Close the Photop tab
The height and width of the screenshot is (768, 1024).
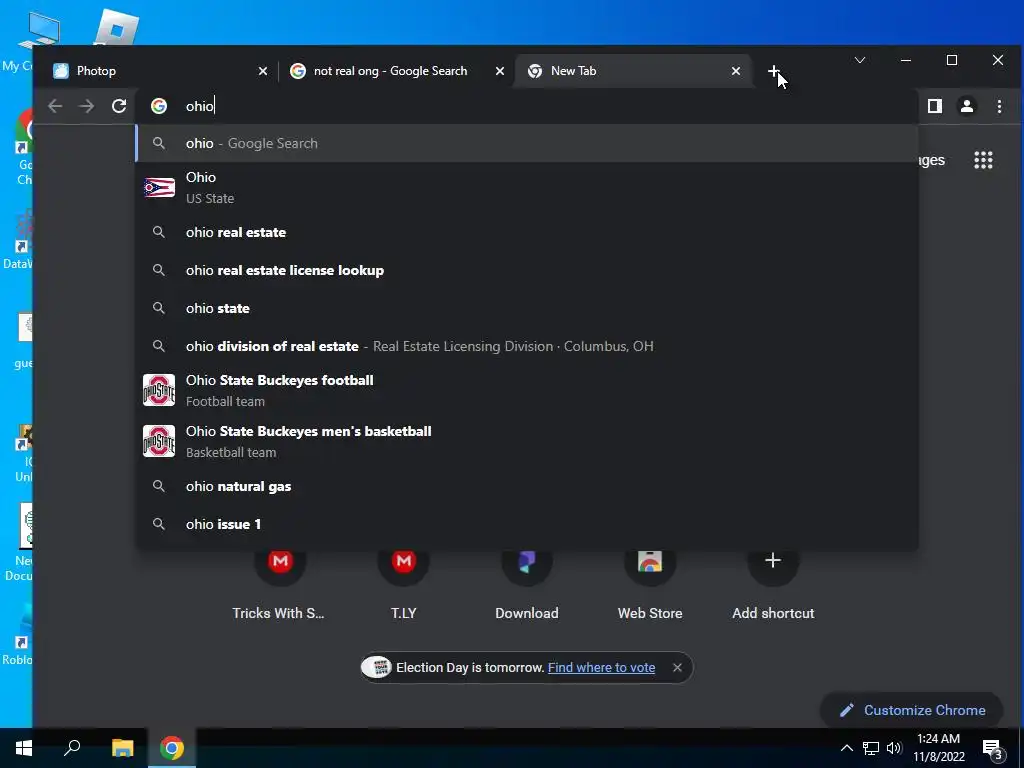[x=263, y=71]
